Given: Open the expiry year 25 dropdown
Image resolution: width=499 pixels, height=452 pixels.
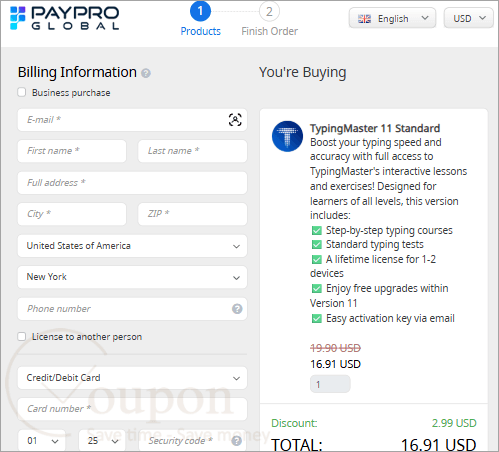Looking at the screenshot, I should (x=102, y=441).
